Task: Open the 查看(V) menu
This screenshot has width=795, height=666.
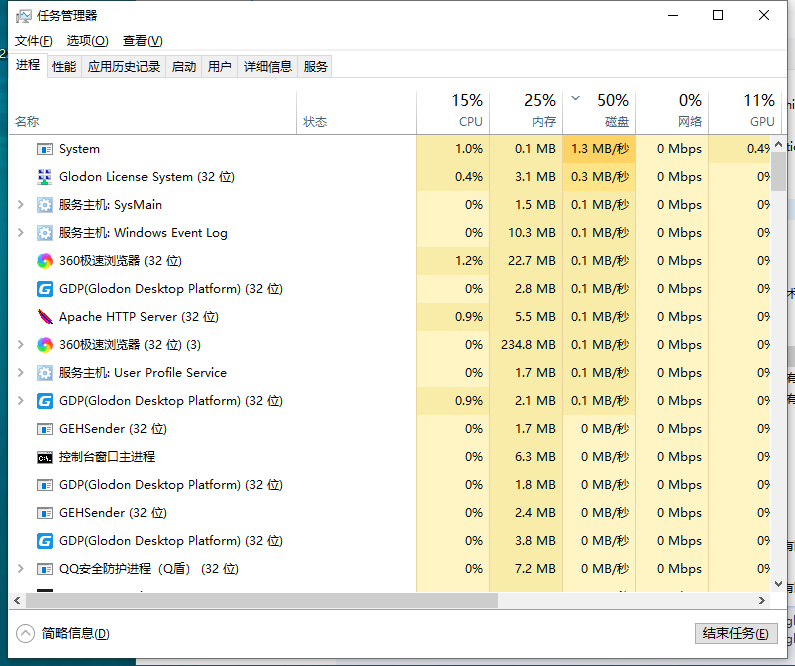Action: [142, 41]
